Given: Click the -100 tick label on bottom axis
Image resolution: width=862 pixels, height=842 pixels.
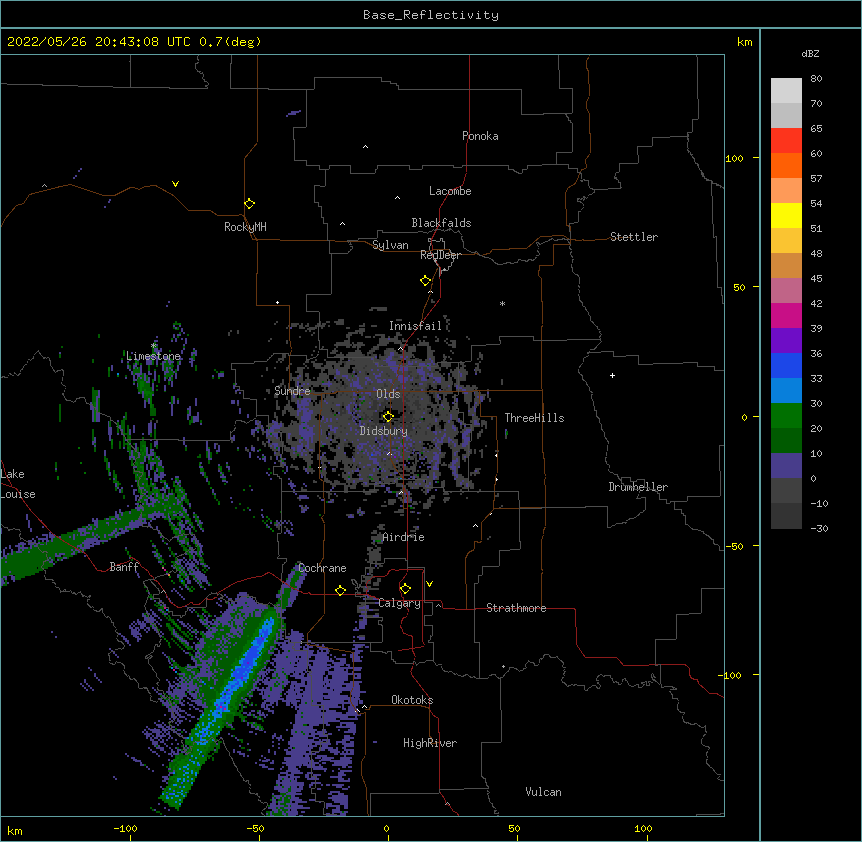Looking at the screenshot, I should click(x=125, y=828).
